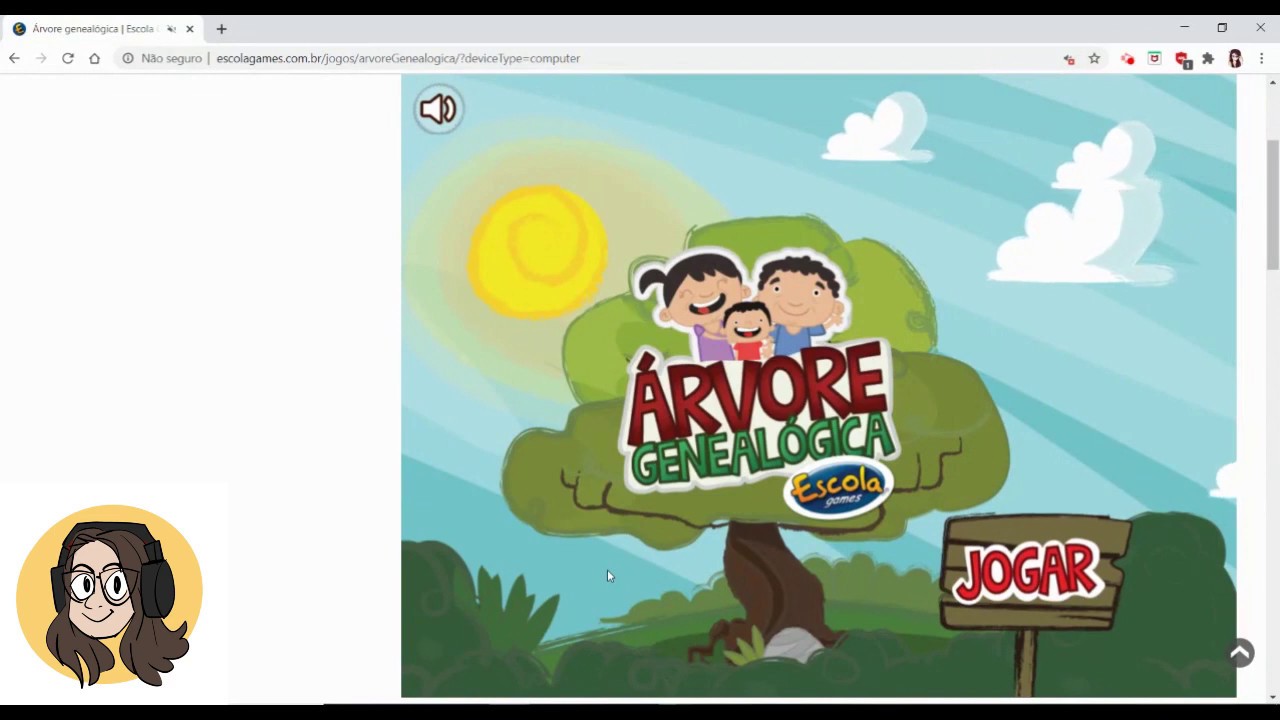The height and width of the screenshot is (720, 1280).
Task: Click the ÁRVORE GENEALÓGICA title logo
Action: tap(760, 415)
